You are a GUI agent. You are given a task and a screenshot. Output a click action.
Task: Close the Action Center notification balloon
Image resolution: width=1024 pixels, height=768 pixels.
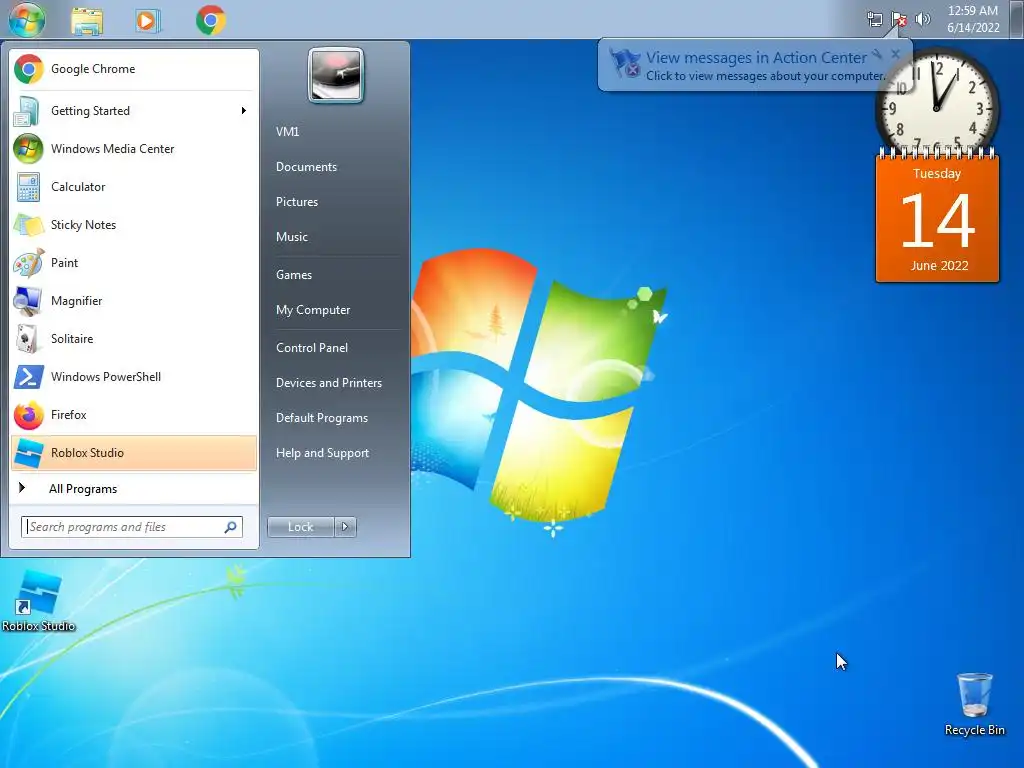(895, 54)
